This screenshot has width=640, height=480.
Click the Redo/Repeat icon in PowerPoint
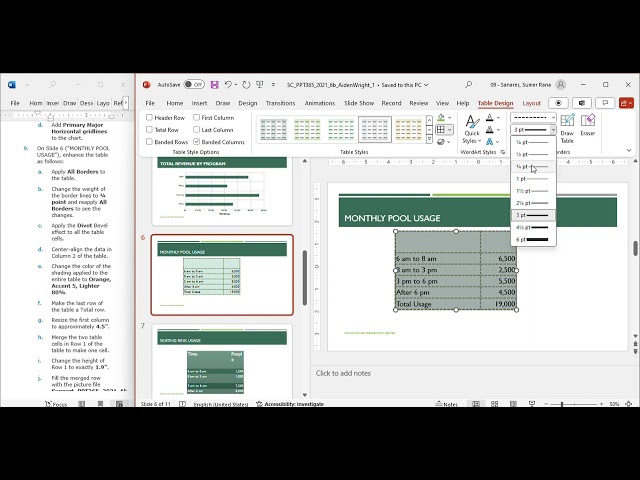pos(246,85)
